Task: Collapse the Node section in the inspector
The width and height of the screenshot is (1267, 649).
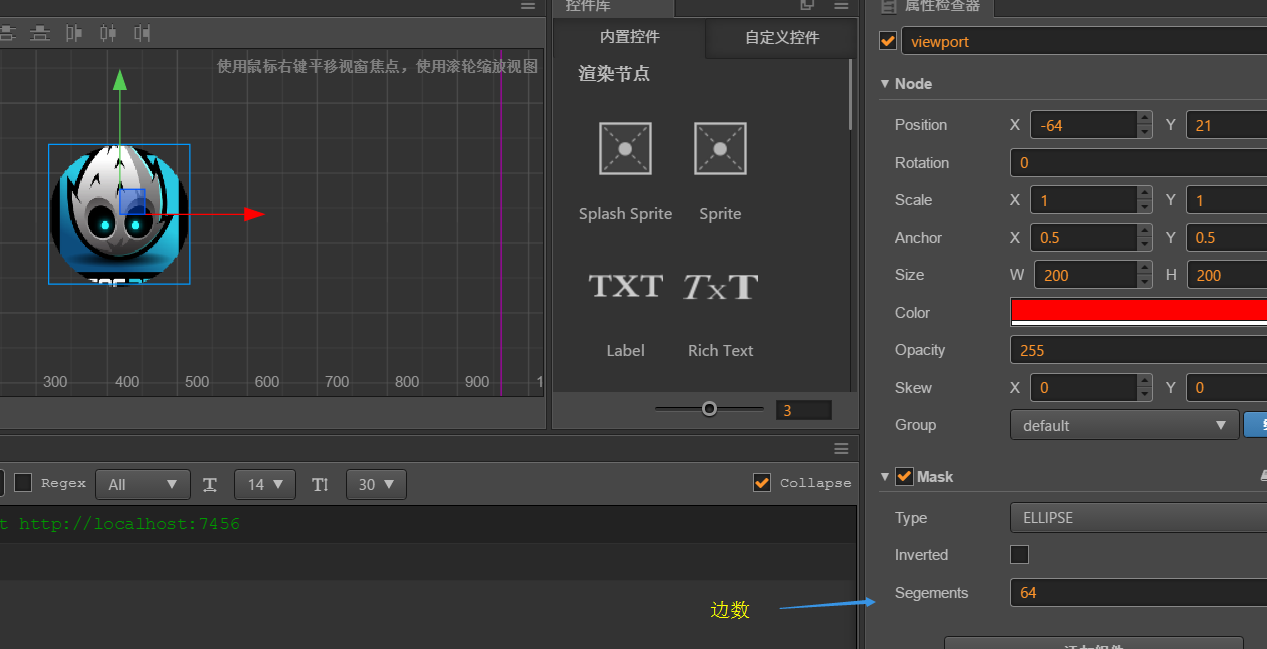Action: [x=884, y=84]
